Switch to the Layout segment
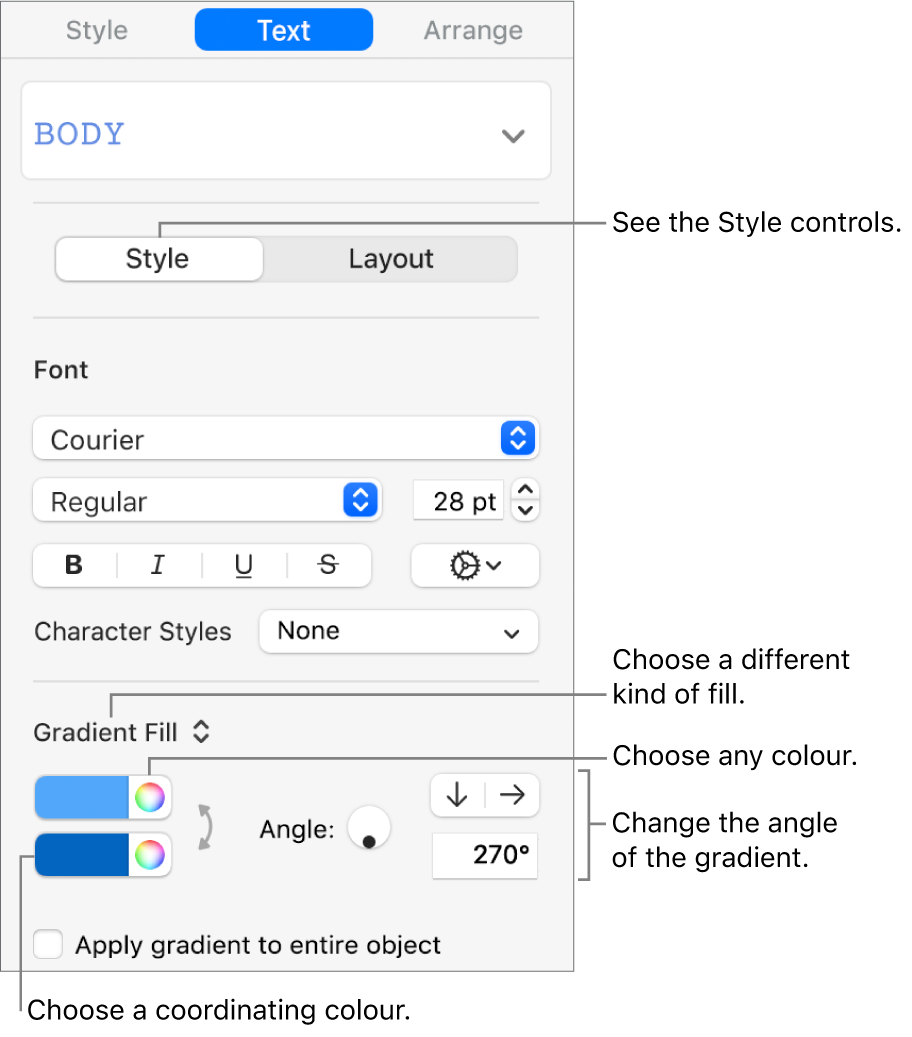 tap(390, 259)
